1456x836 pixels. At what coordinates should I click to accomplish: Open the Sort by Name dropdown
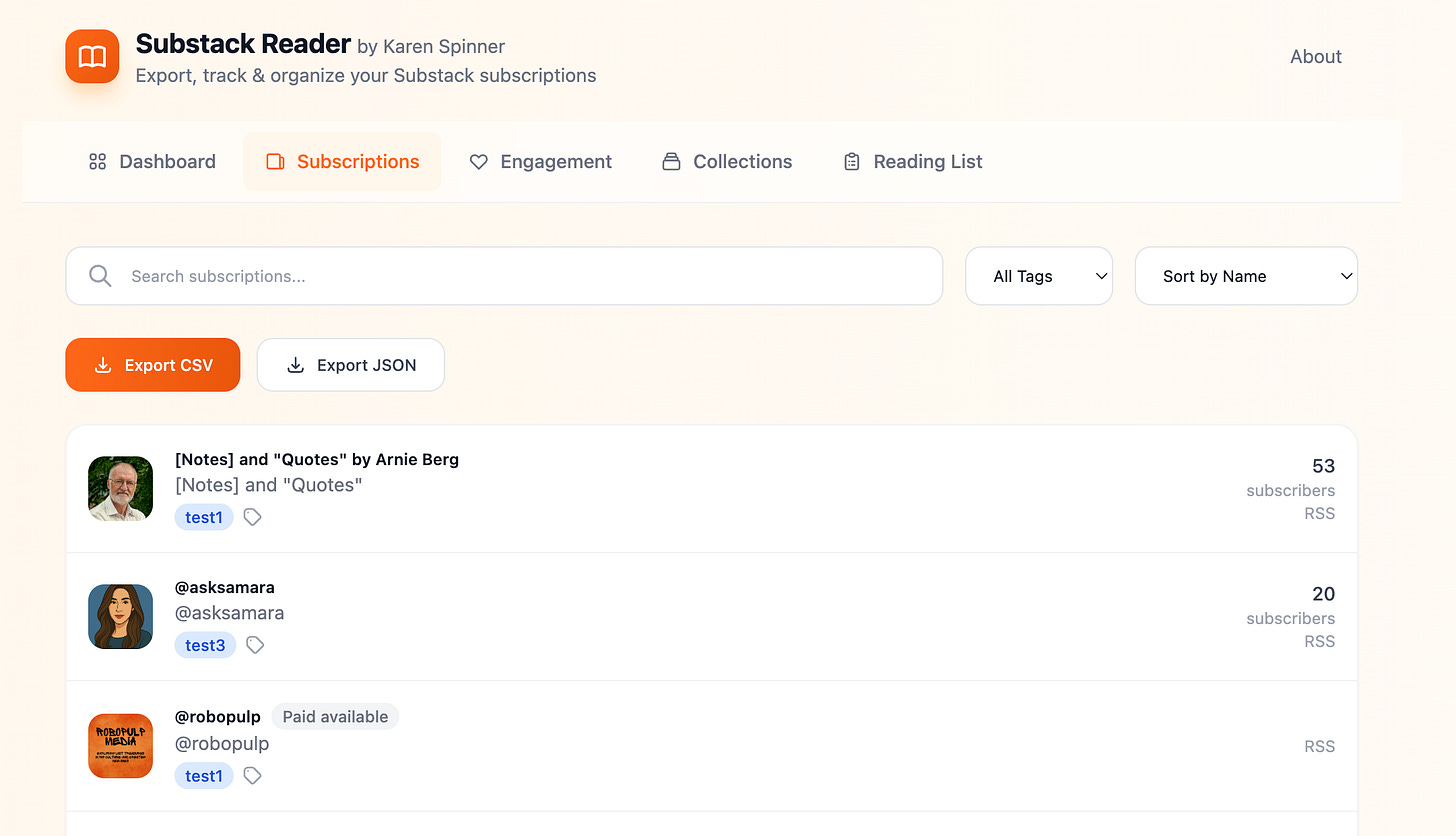pyautogui.click(x=1246, y=276)
